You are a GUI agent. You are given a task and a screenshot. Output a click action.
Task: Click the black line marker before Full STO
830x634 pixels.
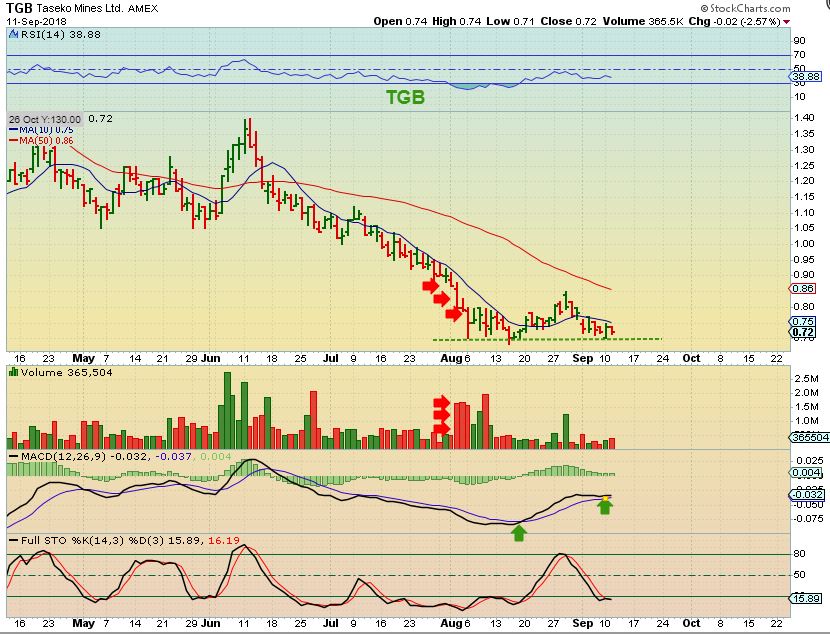coord(13,541)
